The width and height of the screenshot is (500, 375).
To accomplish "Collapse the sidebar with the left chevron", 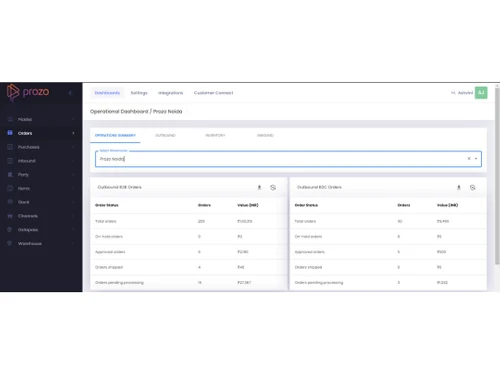I will [70, 93].
